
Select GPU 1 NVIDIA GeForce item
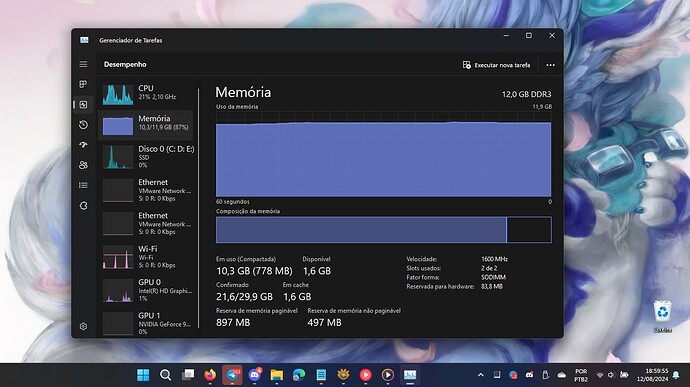tap(146, 324)
